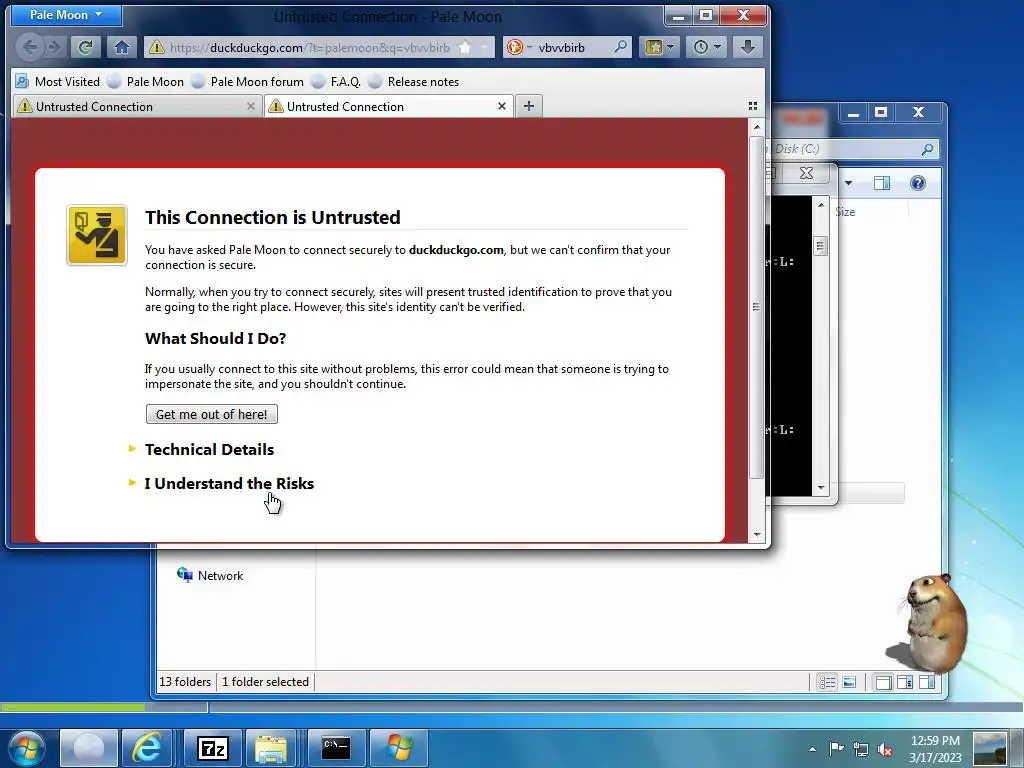The image size is (1024, 768).
Task: Choose search engine via DuckDuckGo icon
Action: (x=516, y=47)
